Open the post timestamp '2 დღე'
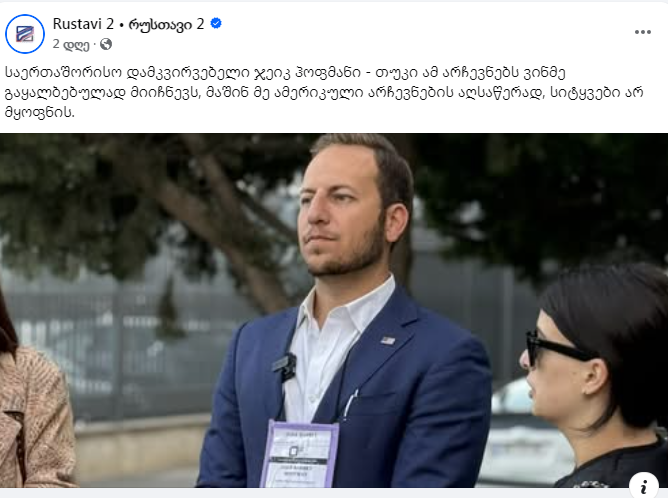668x498 pixels. [71, 44]
